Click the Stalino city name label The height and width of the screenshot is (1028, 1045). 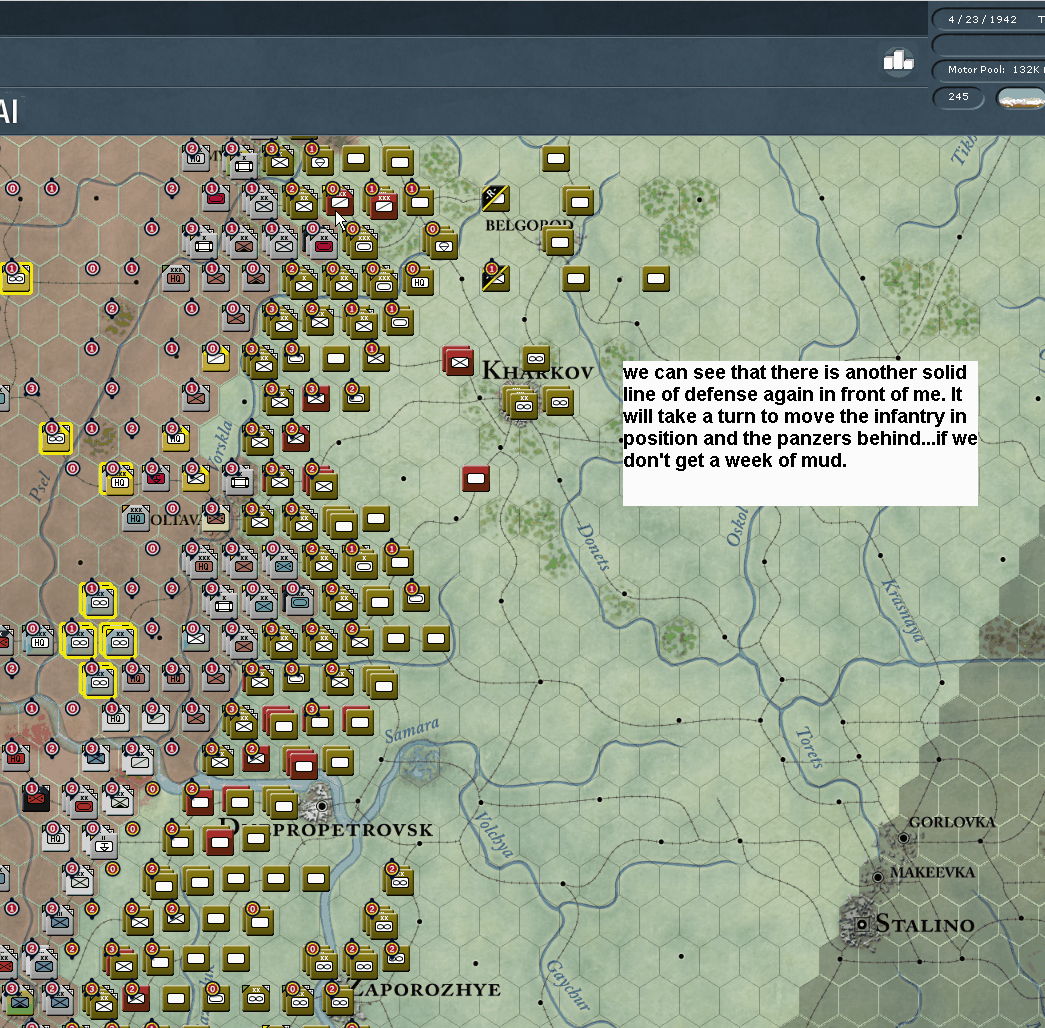[x=925, y=924]
